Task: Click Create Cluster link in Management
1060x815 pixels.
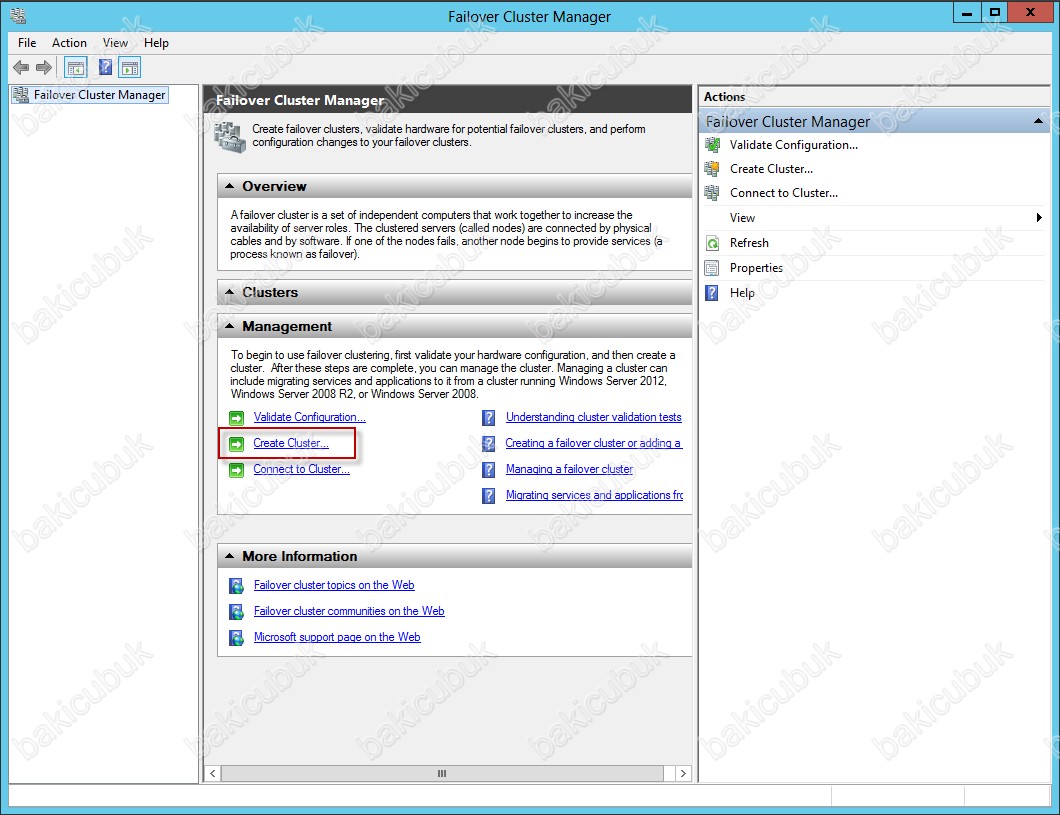Action: click(x=291, y=443)
